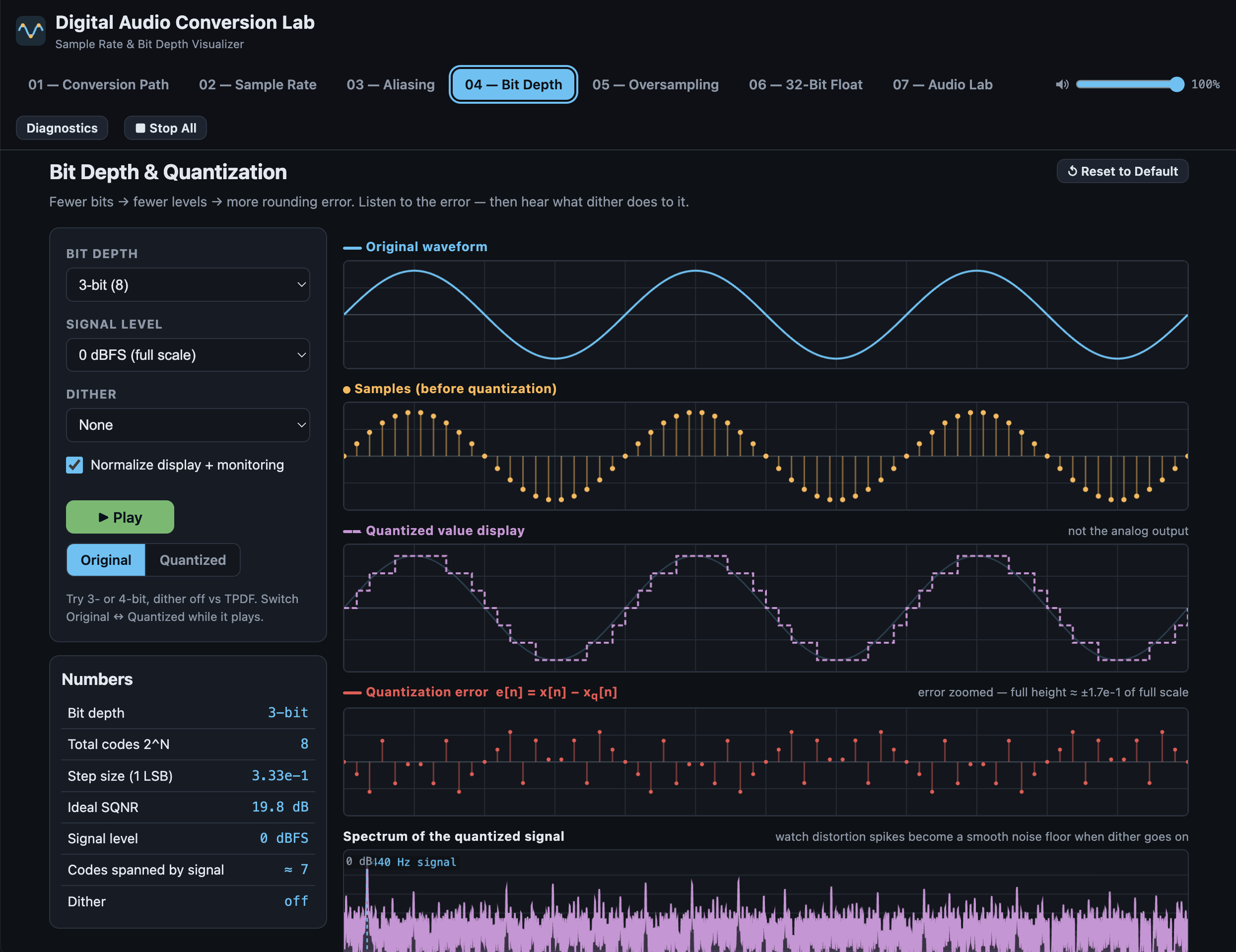Select the Original monitoring toggle
The height and width of the screenshot is (952, 1236).
(106, 560)
